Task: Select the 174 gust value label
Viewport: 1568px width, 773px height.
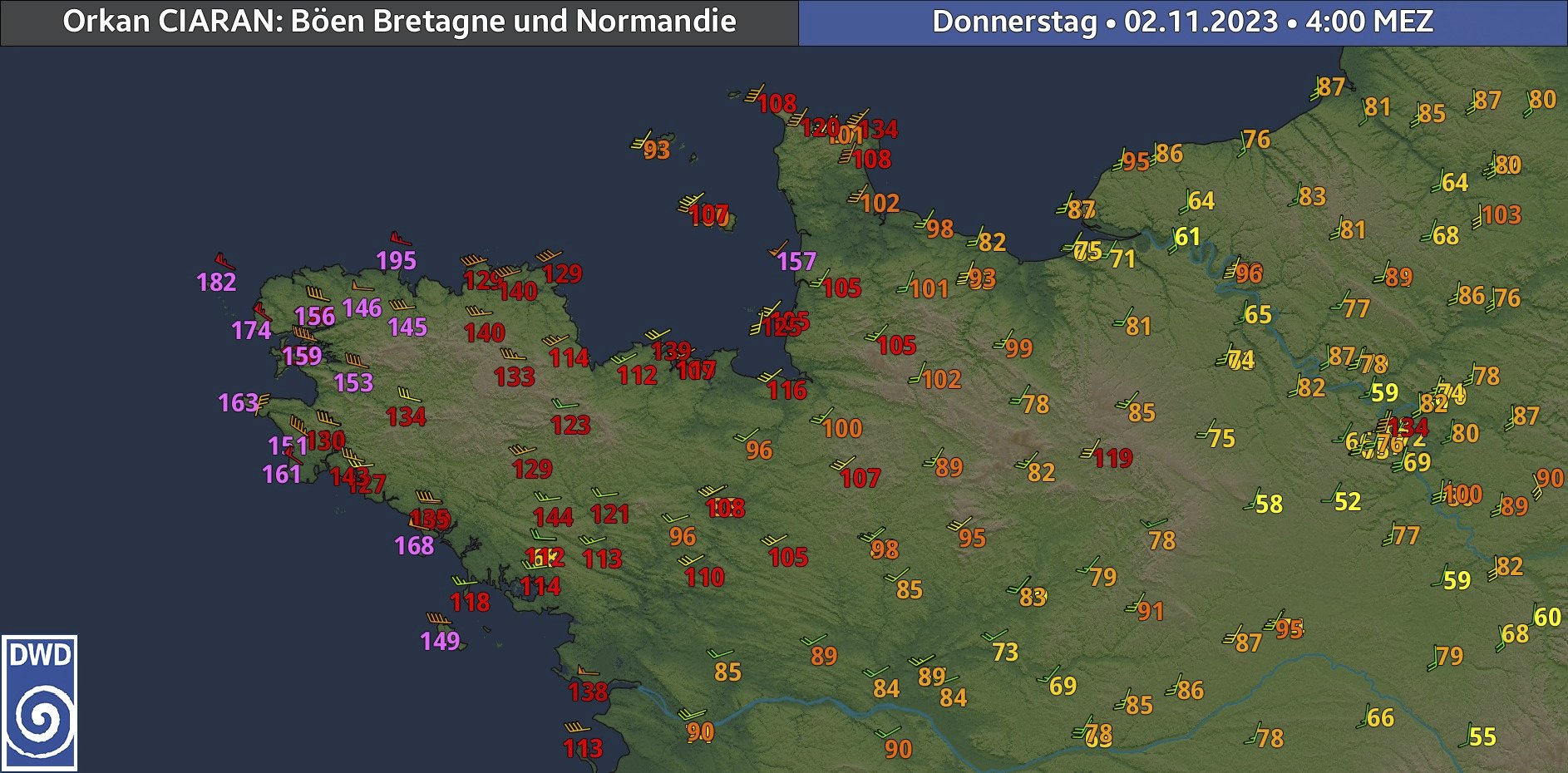Action: (251, 331)
